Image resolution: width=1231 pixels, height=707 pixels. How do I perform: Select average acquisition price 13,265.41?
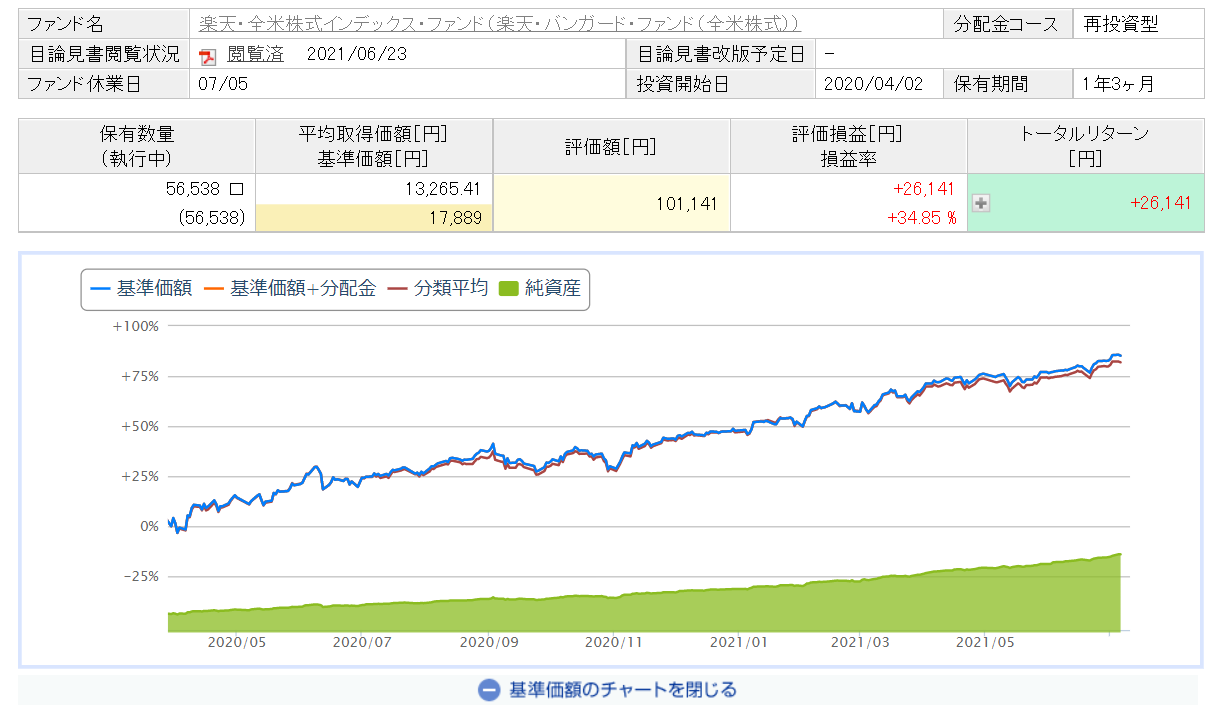[441, 188]
